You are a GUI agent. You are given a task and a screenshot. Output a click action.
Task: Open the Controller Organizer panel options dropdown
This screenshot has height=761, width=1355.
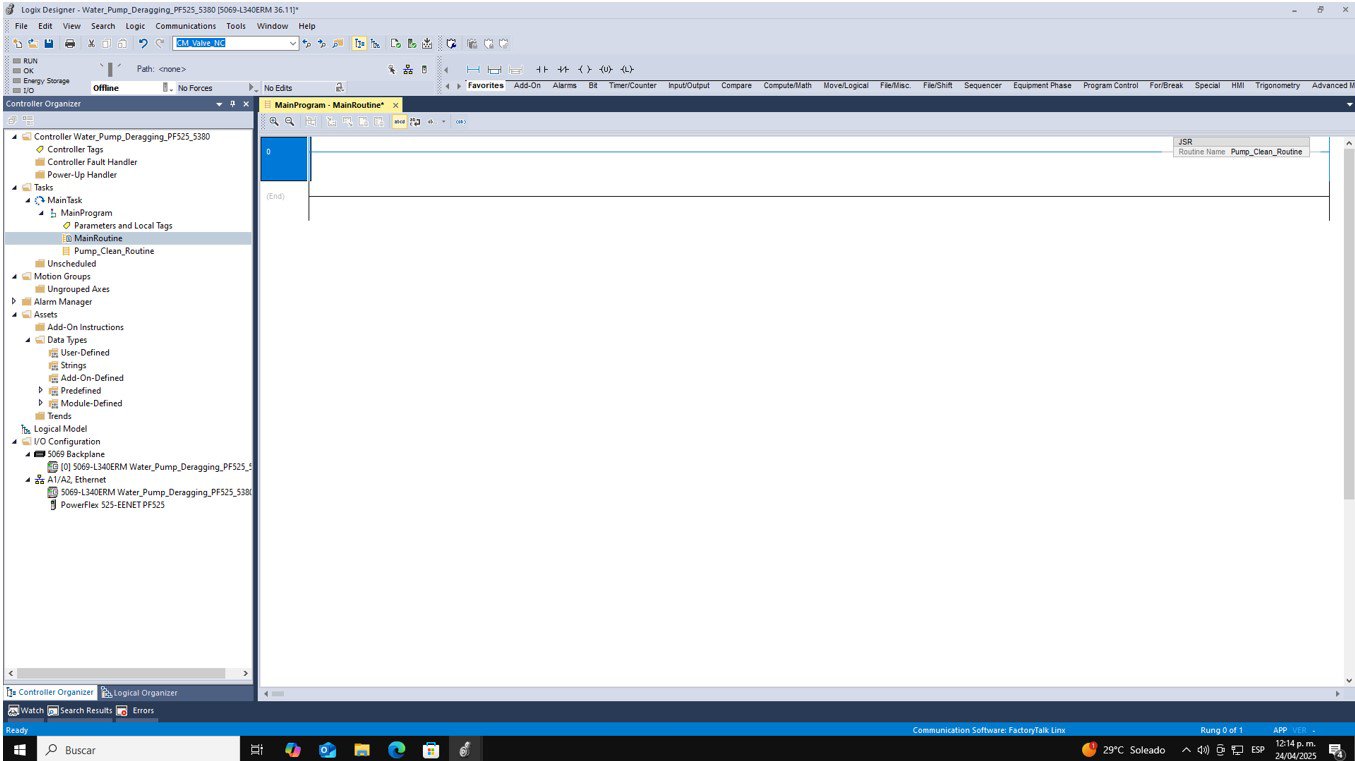(220, 104)
